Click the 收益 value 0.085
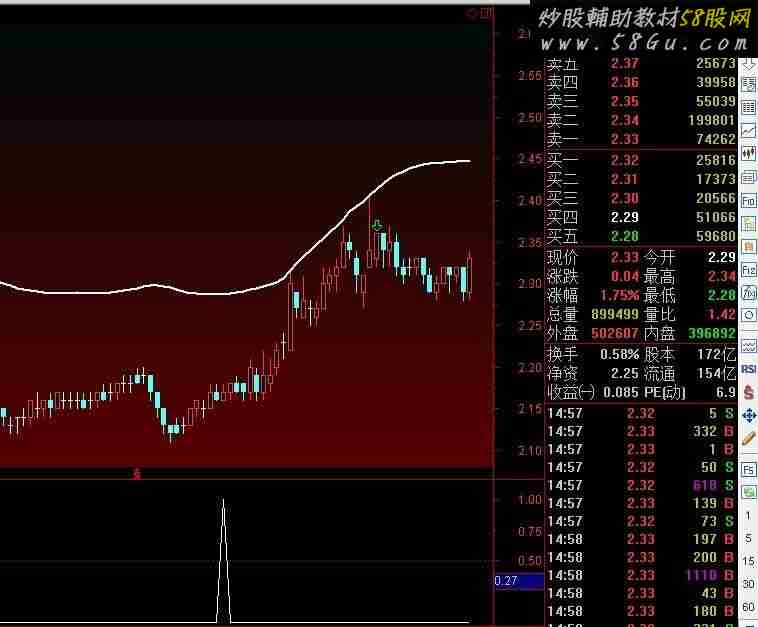Viewport: 758px width, 627px height. [621, 393]
